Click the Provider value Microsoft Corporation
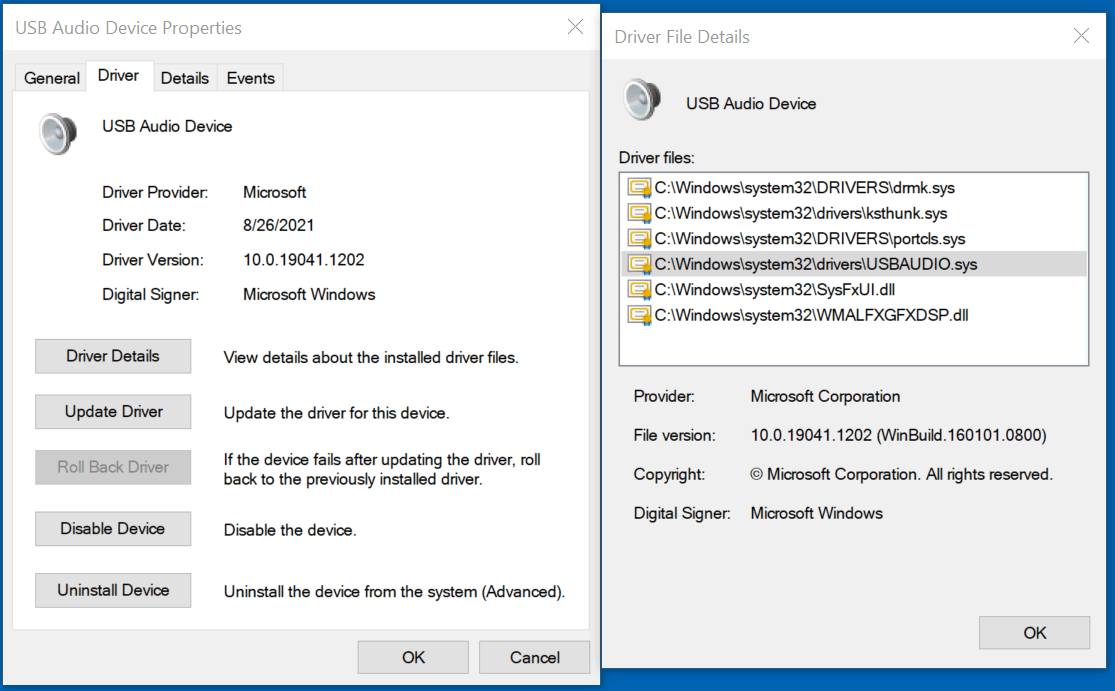1115x691 pixels. pos(825,397)
